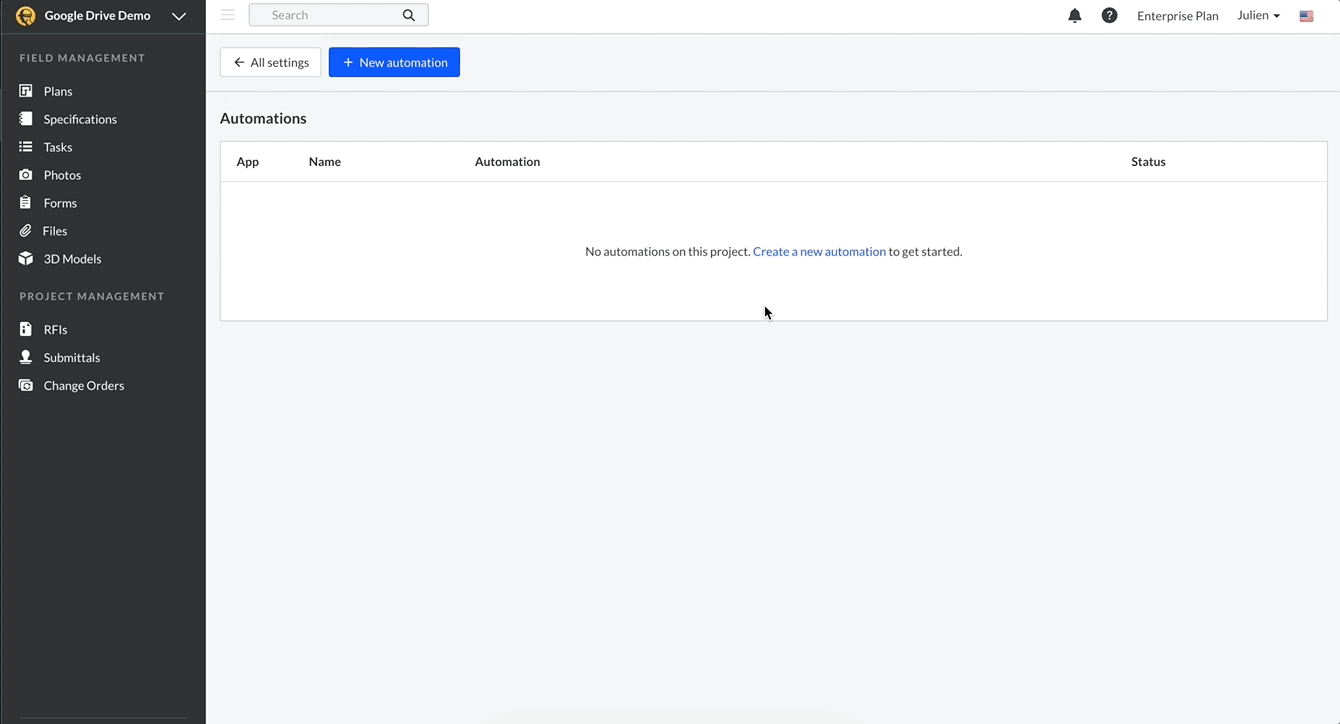Open the Julien account dropdown
1340x724 pixels.
1256,15
